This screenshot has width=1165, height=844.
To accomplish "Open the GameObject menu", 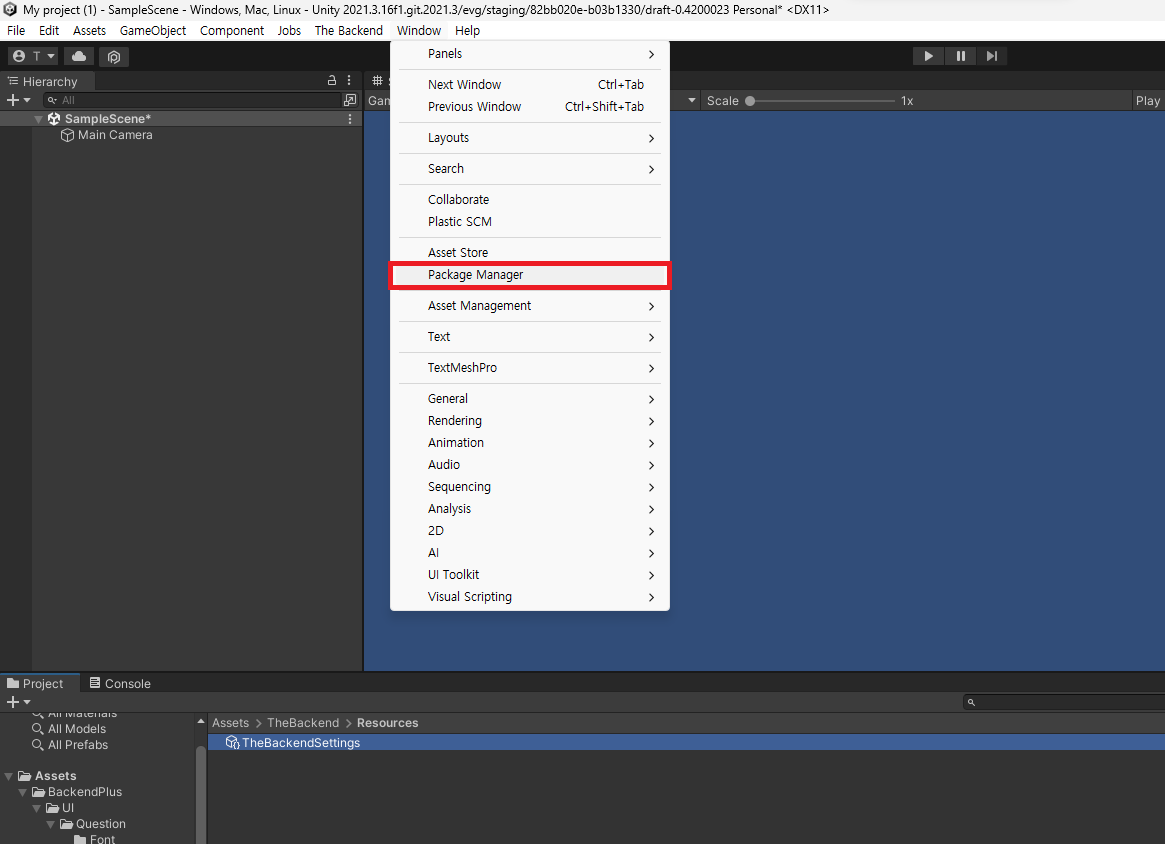I will (153, 30).
